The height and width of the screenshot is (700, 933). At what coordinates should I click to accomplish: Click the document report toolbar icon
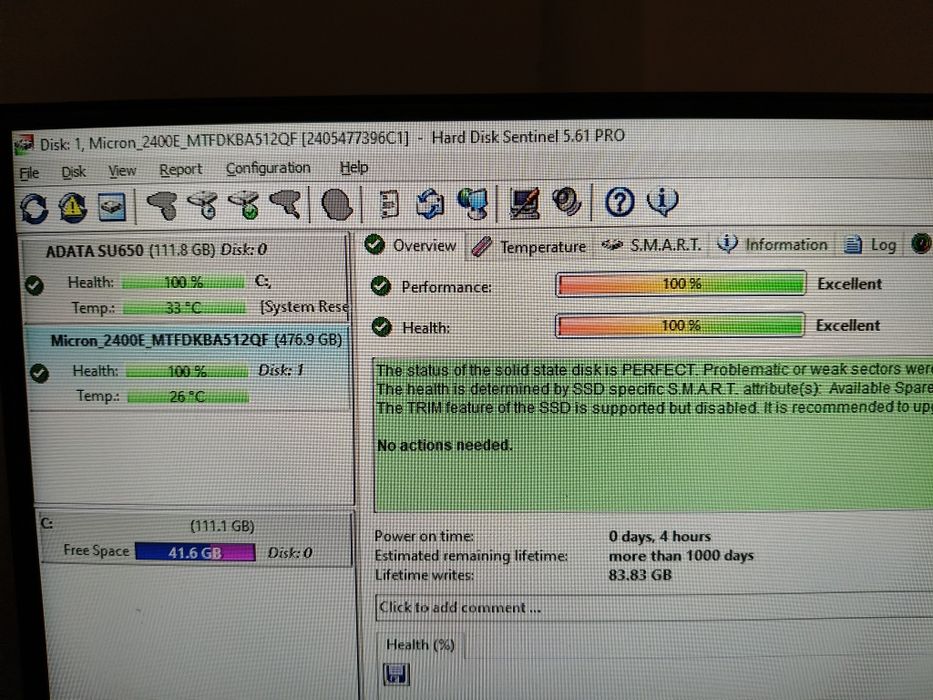(389, 204)
